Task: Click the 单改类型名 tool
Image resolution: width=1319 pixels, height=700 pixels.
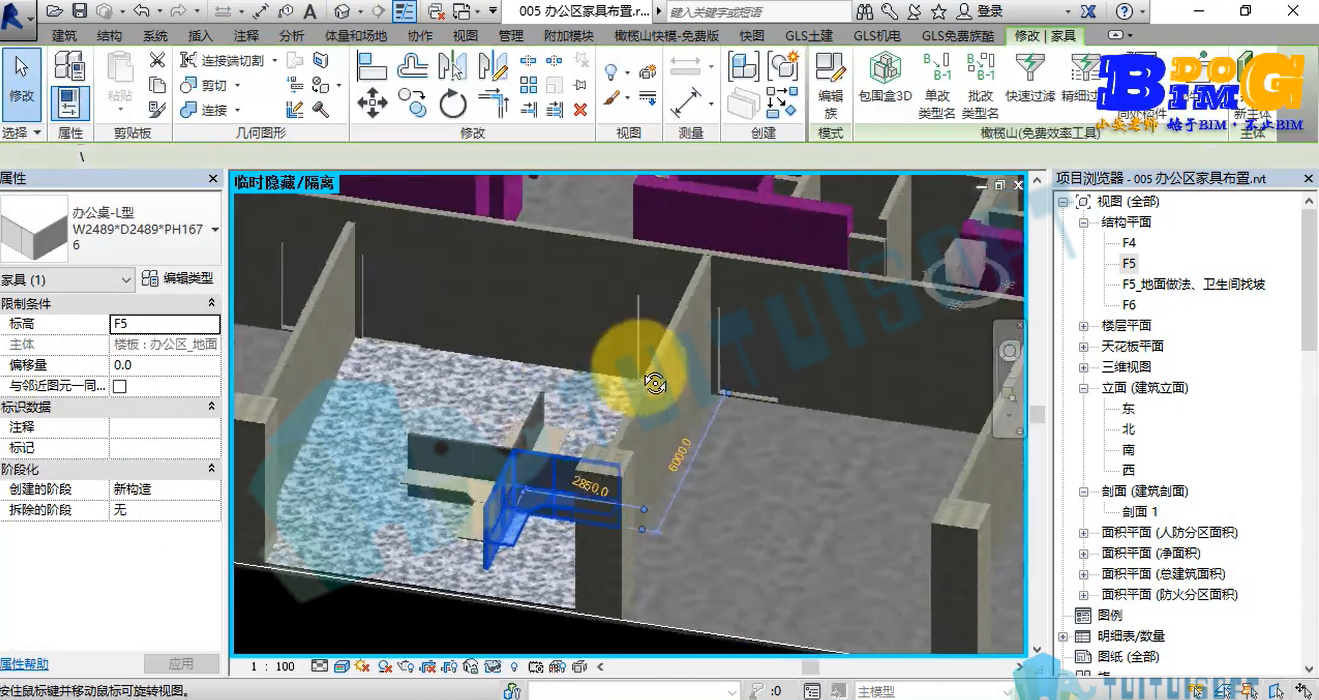Action: (x=936, y=85)
